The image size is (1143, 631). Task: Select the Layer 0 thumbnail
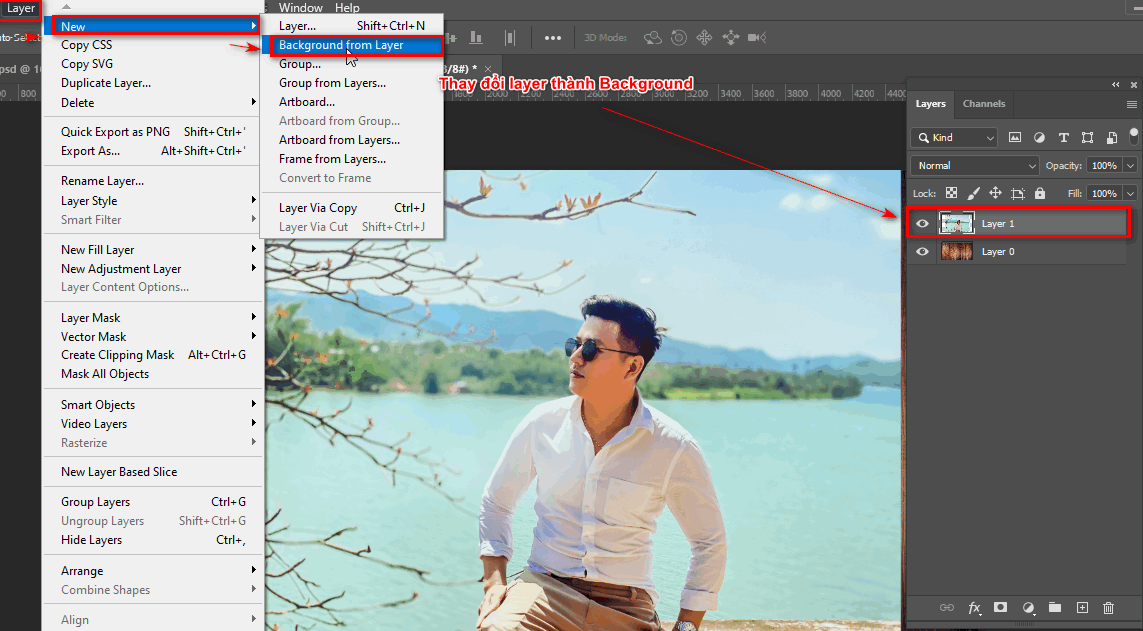point(957,251)
